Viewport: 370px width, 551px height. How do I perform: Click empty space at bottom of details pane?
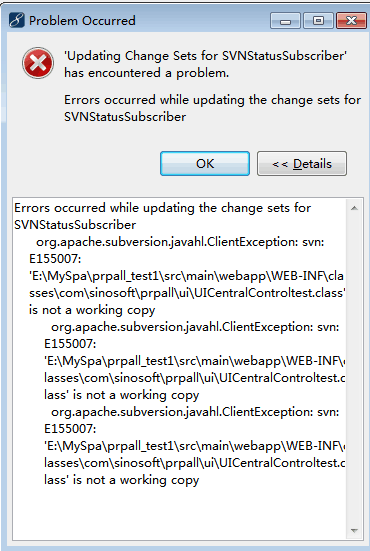pyautogui.click(x=179, y=513)
